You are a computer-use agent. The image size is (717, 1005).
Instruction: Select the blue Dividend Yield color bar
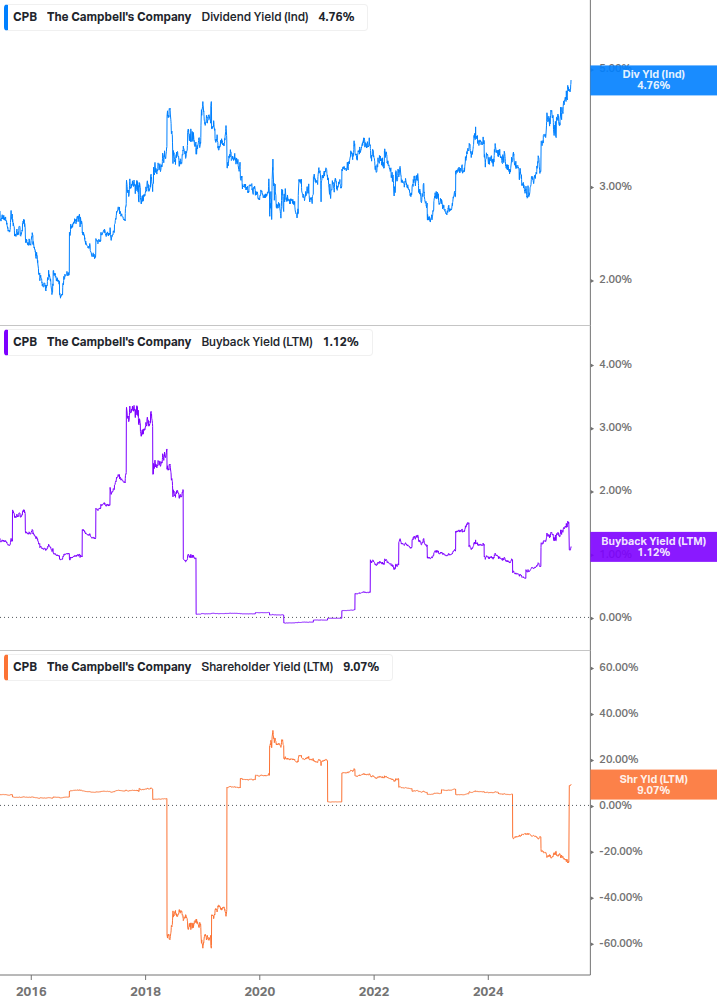(x=6, y=17)
